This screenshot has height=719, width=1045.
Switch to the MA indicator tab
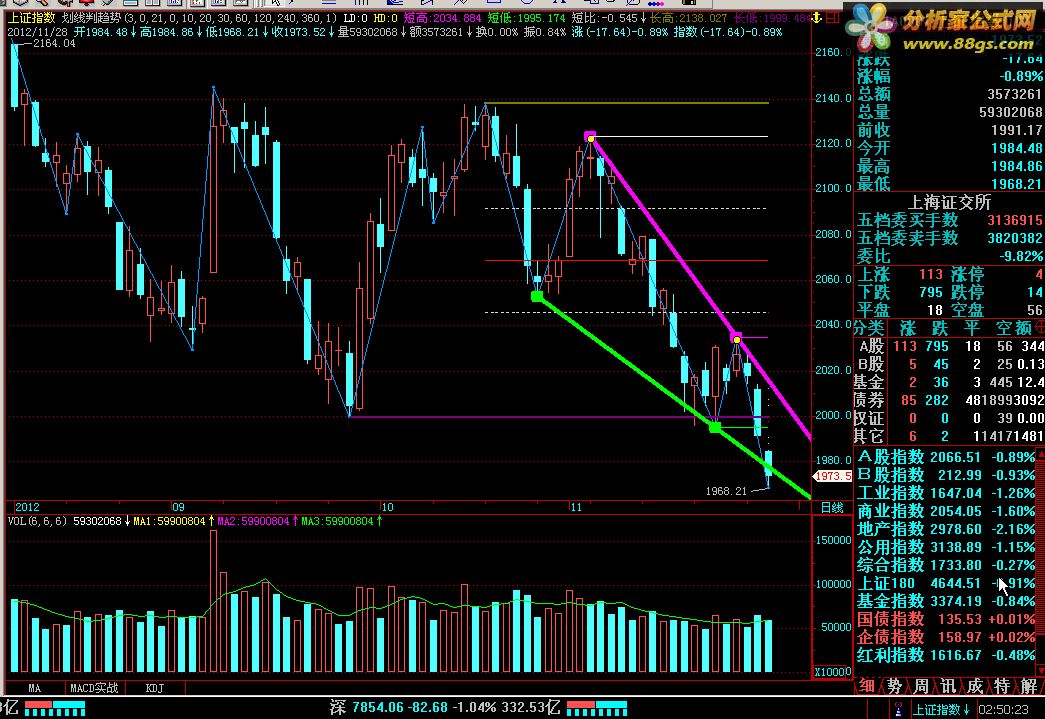click(35, 688)
